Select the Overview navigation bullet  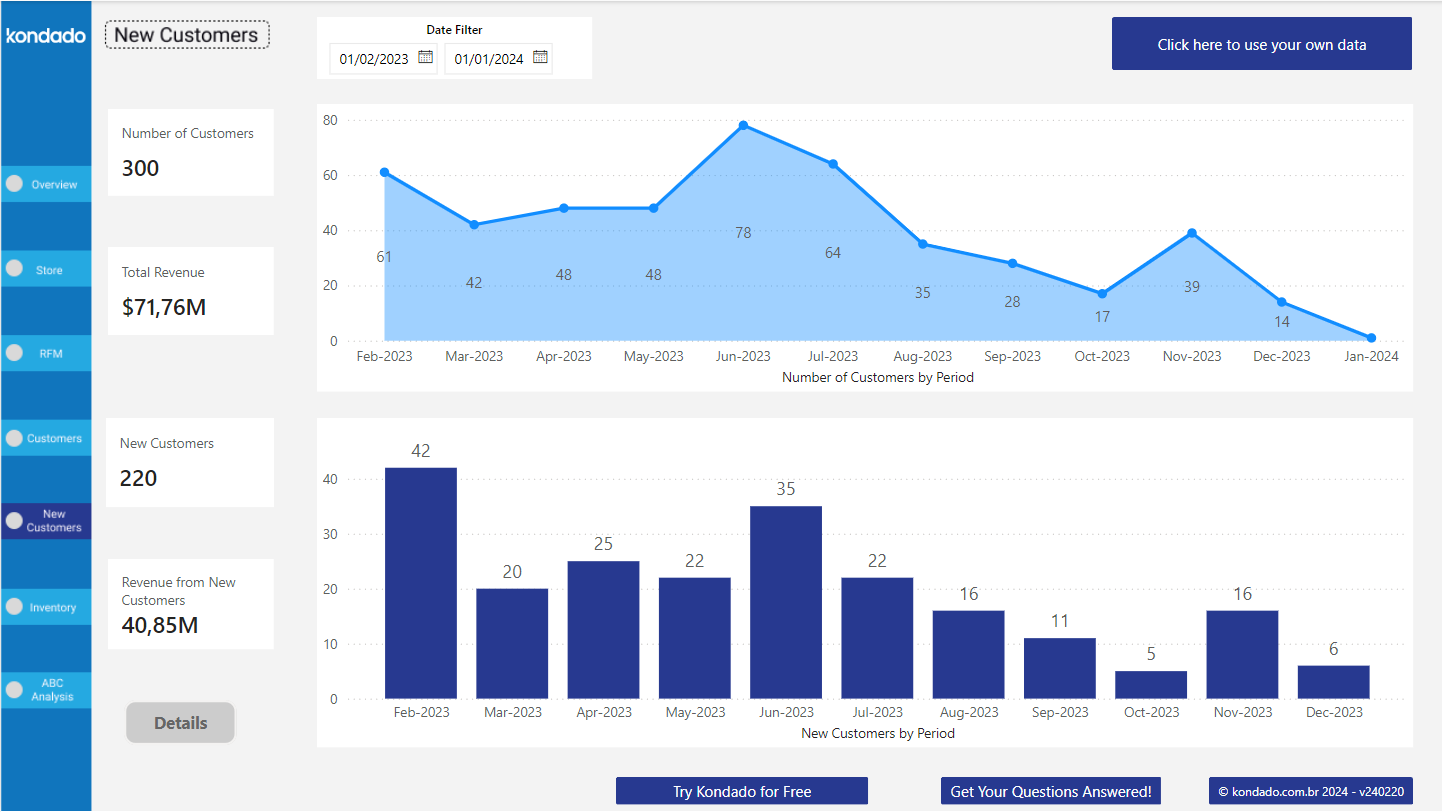(14, 183)
